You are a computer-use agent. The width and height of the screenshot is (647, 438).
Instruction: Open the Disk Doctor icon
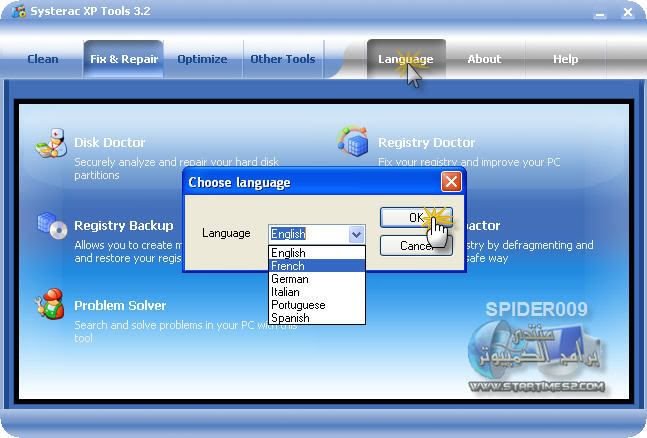[52, 143]
